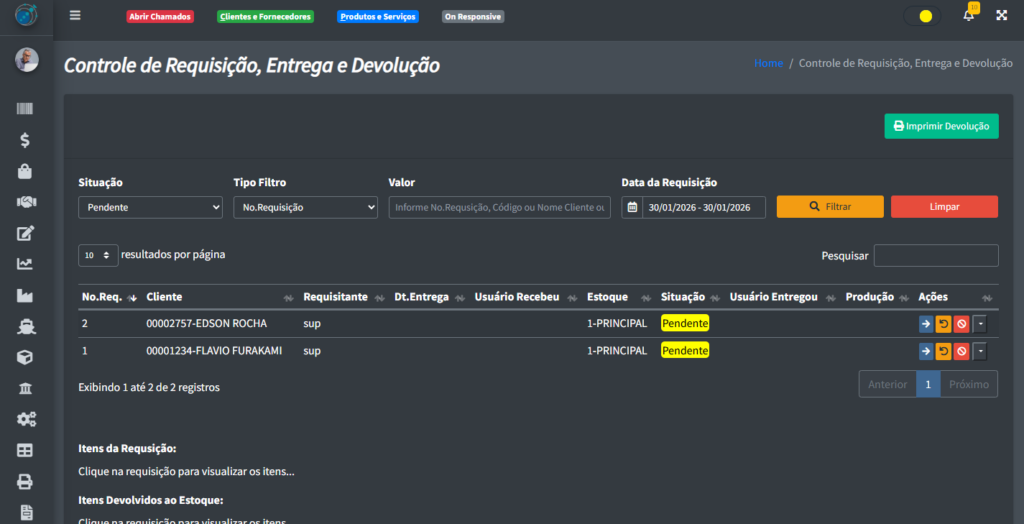This screenshot has width=1024, height=524.
Task: Open the notifications bell icon
Action: point(968,16)
